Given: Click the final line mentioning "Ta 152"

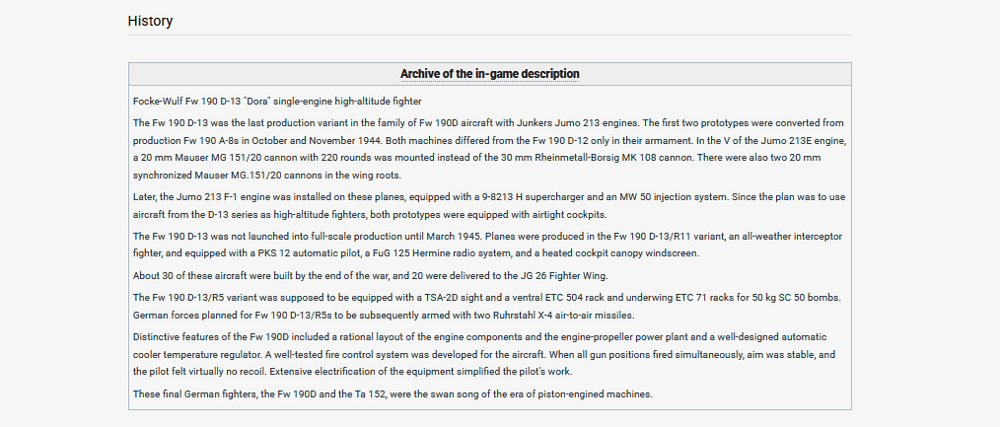Looking at the screenshot, I should (x=392, y=393).
